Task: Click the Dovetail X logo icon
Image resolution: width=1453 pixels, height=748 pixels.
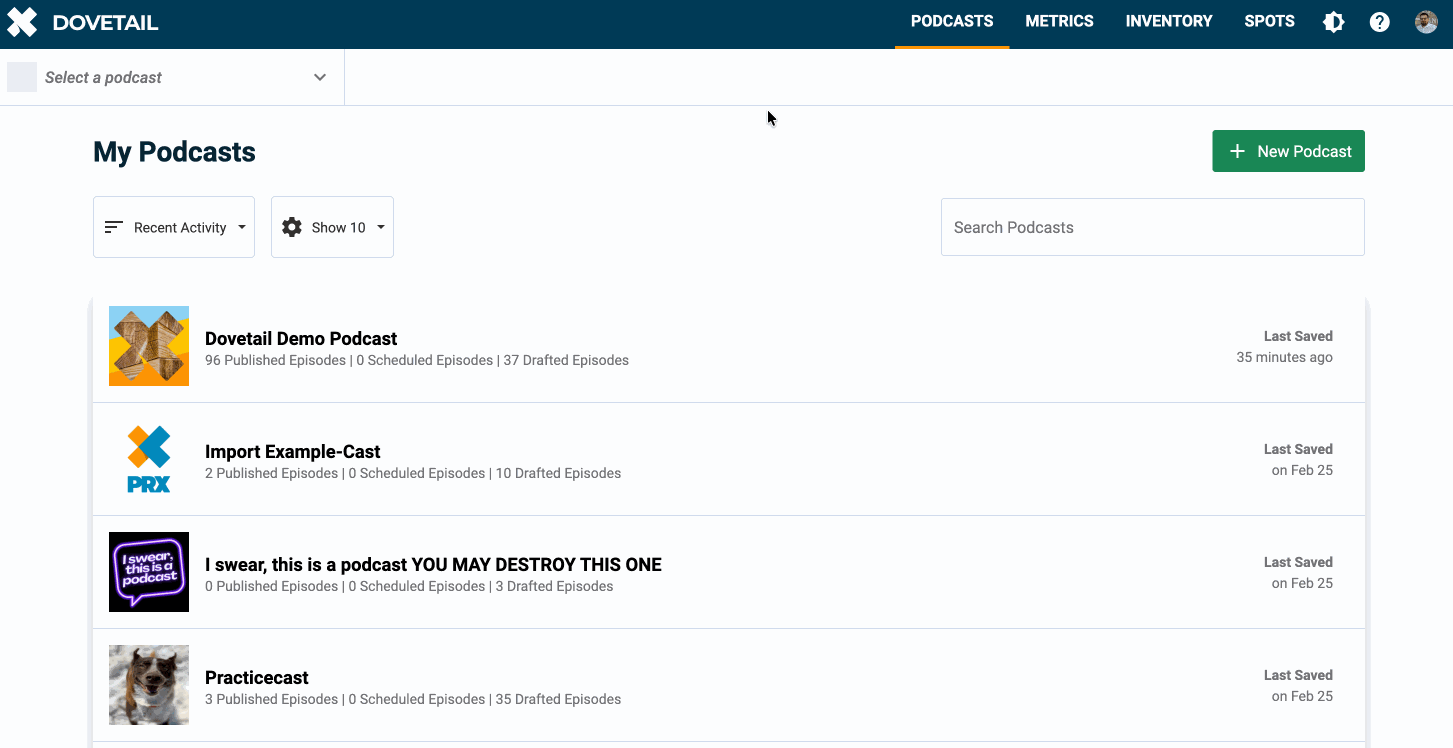Action: click(22, 22)
